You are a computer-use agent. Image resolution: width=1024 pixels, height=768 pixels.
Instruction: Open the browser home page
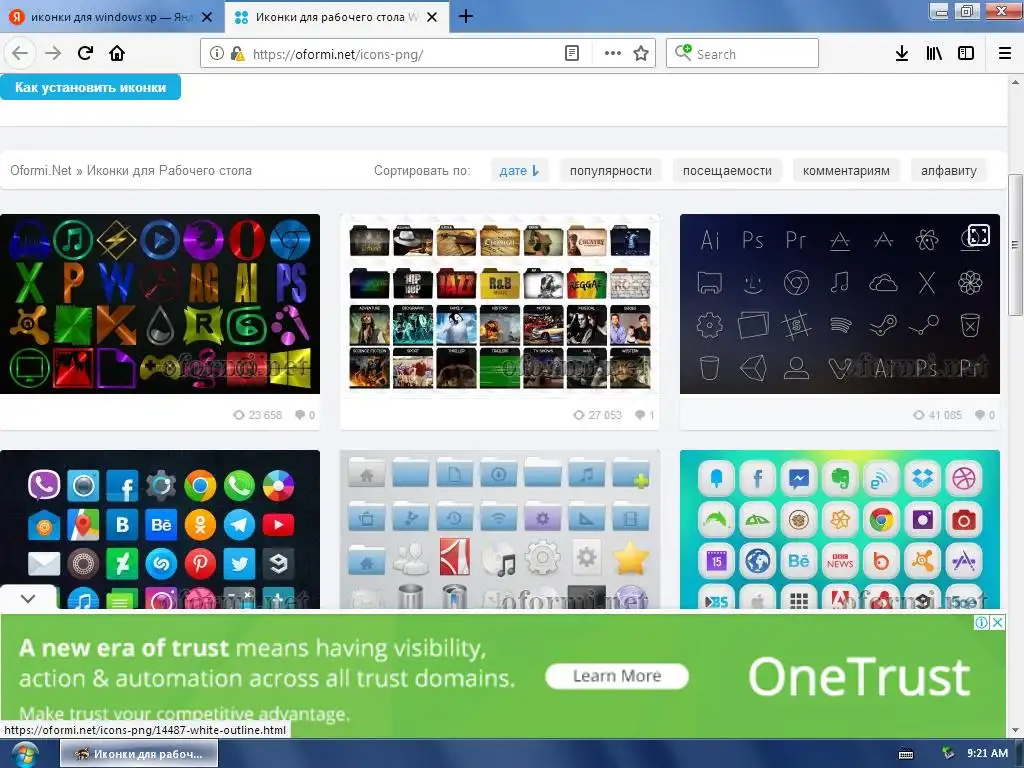117,53
